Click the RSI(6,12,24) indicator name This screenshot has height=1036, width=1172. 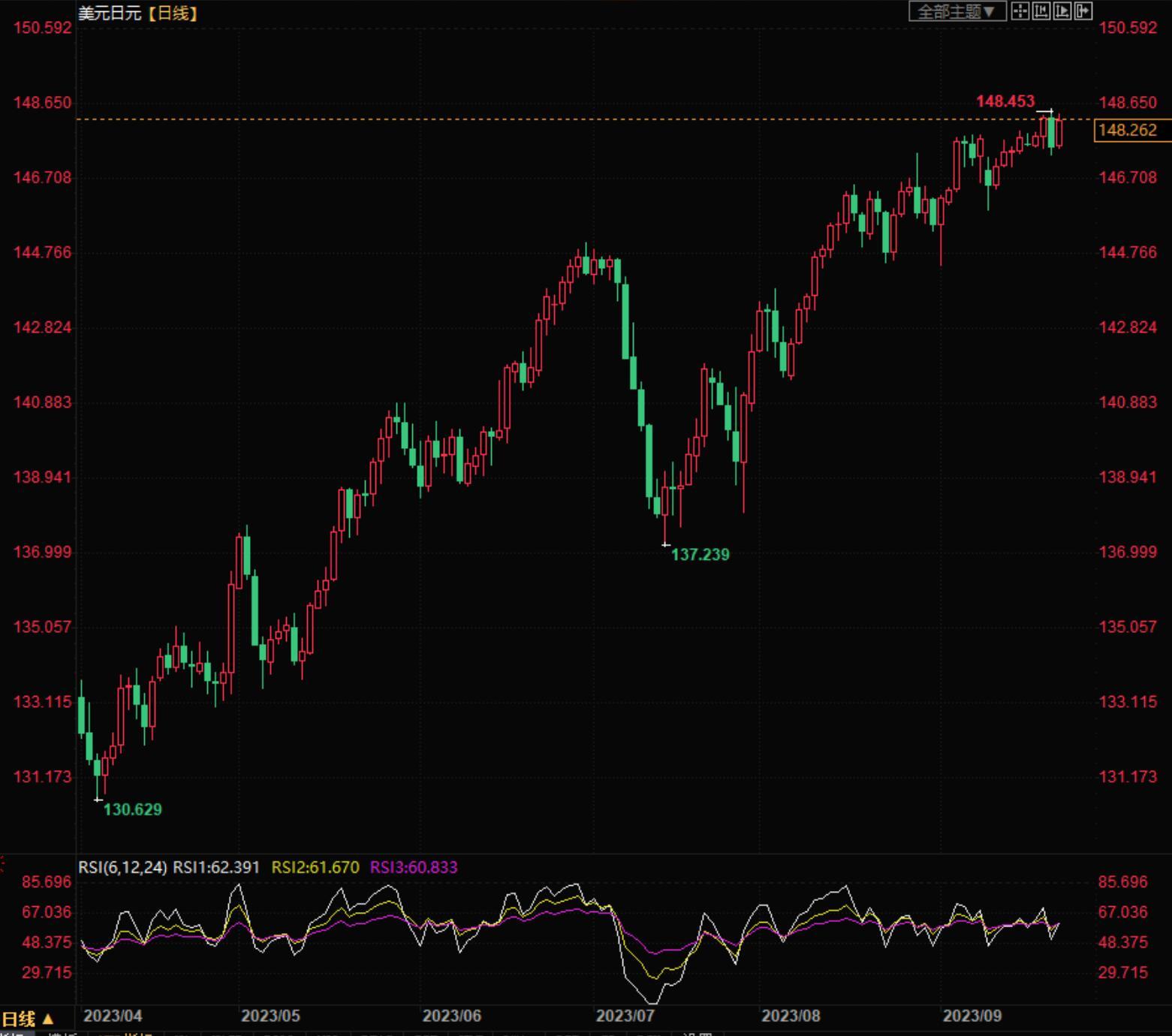(x=122, y=867)
